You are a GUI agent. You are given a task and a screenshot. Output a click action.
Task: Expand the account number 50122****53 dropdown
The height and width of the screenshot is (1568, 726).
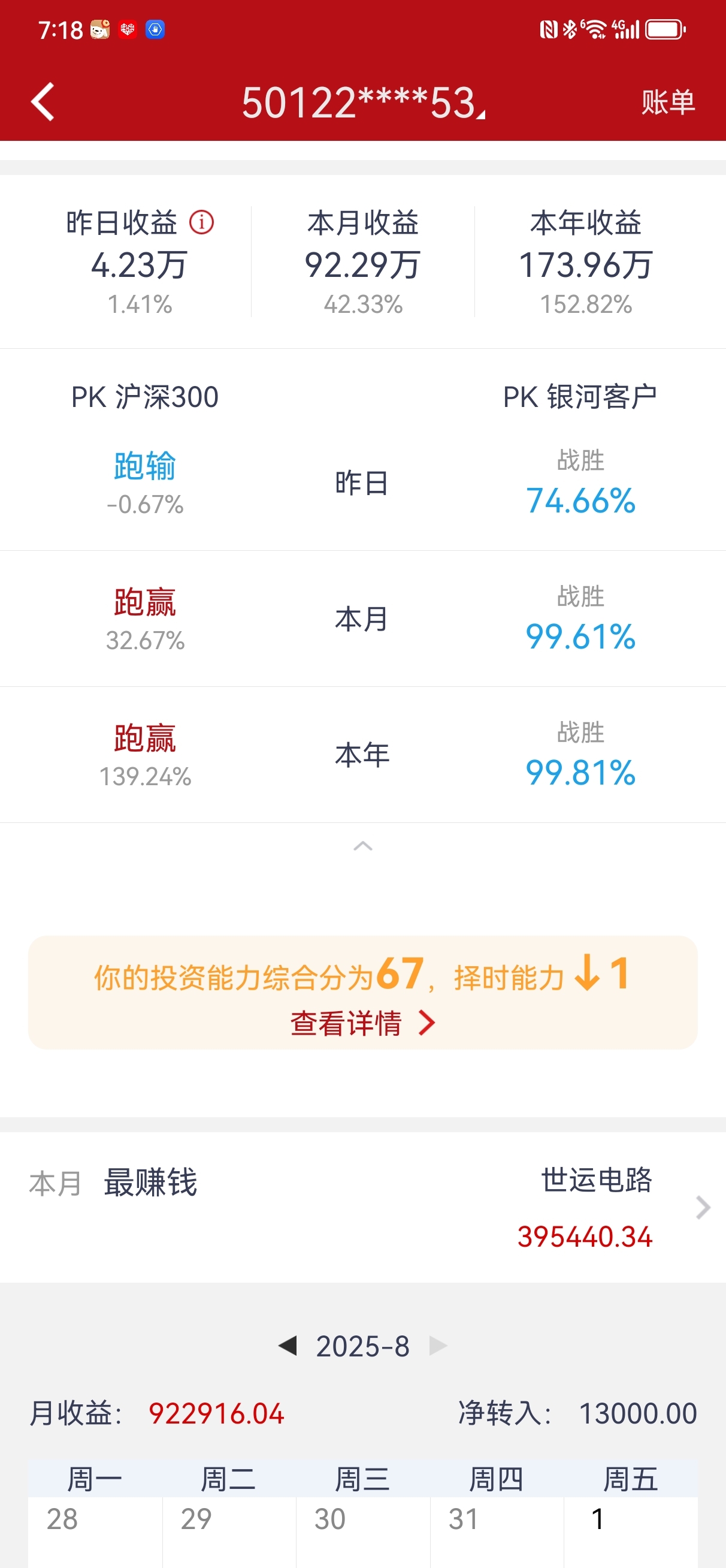364,102
